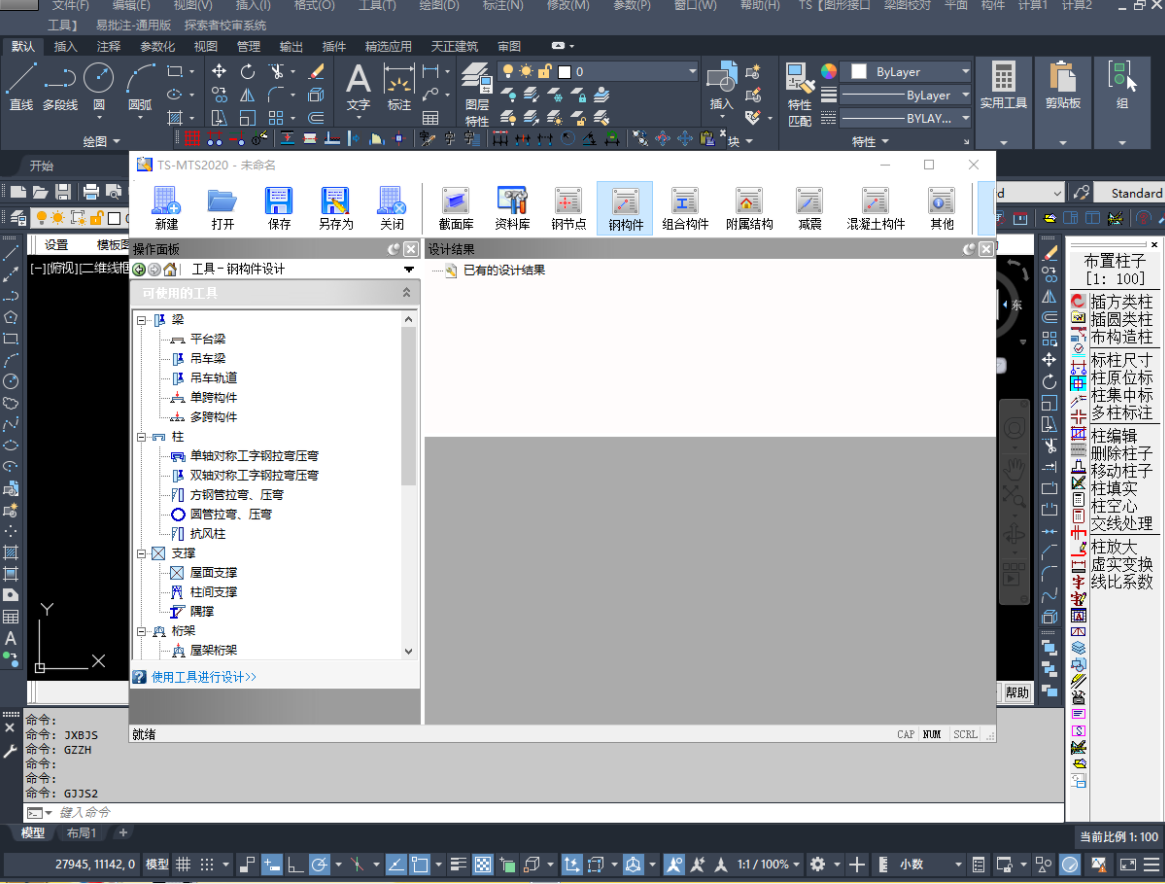Open the 布局1 layout tab

(x=81, y=833)
